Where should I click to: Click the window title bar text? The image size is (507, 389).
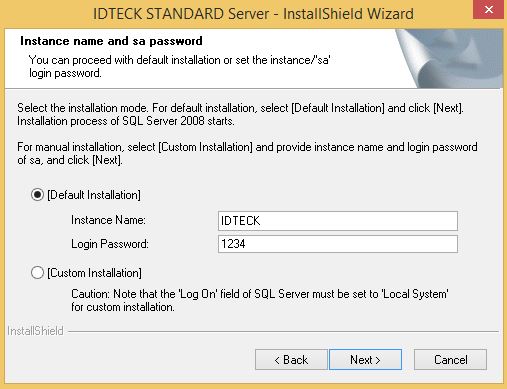click(x=253, y=14)
